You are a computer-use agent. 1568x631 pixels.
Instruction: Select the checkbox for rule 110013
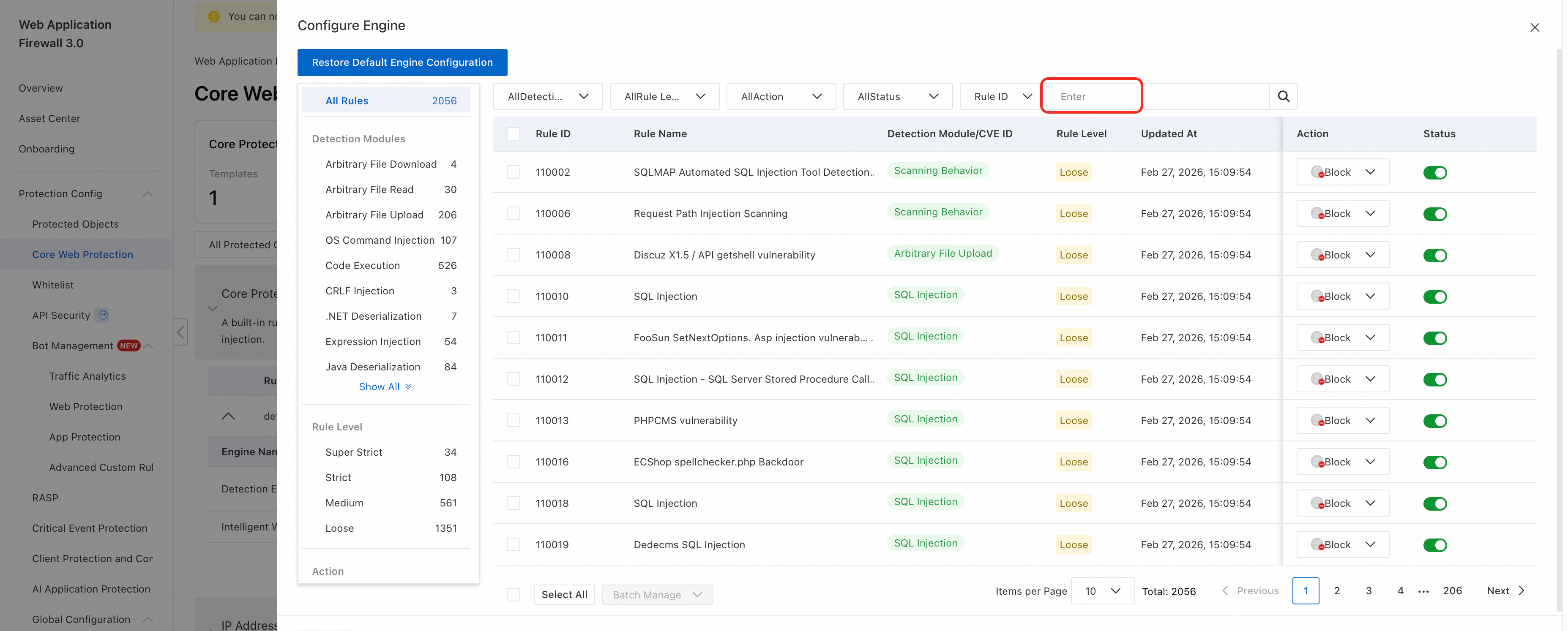click(513, 421)
